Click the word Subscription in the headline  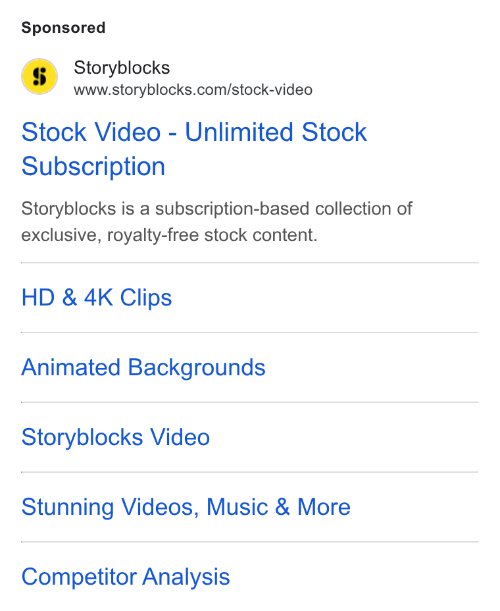[93, 166]
